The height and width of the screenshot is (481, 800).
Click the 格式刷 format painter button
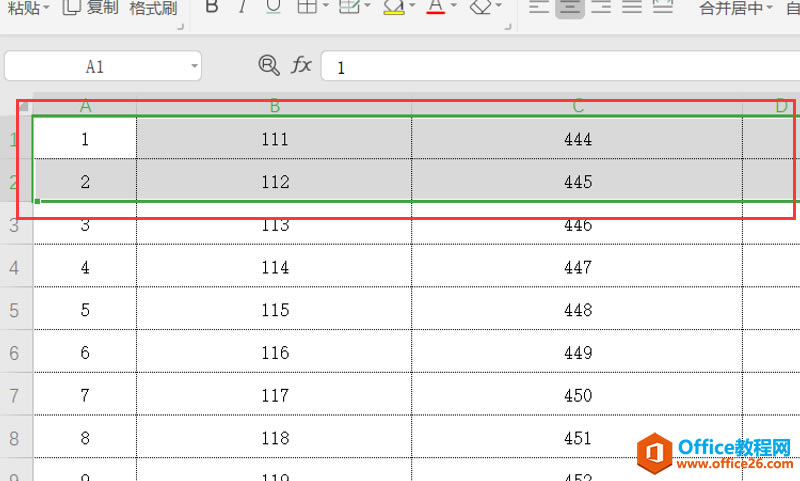pyautogui.click(x=154, y=8)
